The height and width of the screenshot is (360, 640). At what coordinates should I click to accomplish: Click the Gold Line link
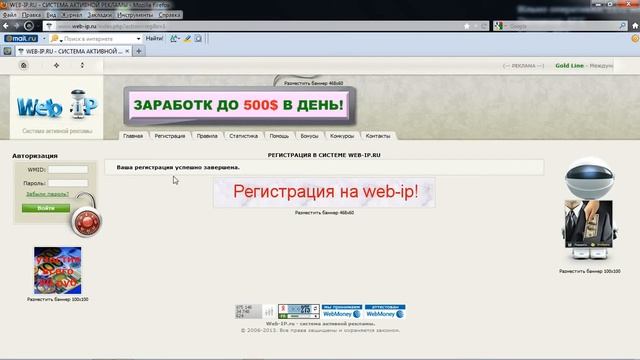pyautogui.click(x=569, y=65)
